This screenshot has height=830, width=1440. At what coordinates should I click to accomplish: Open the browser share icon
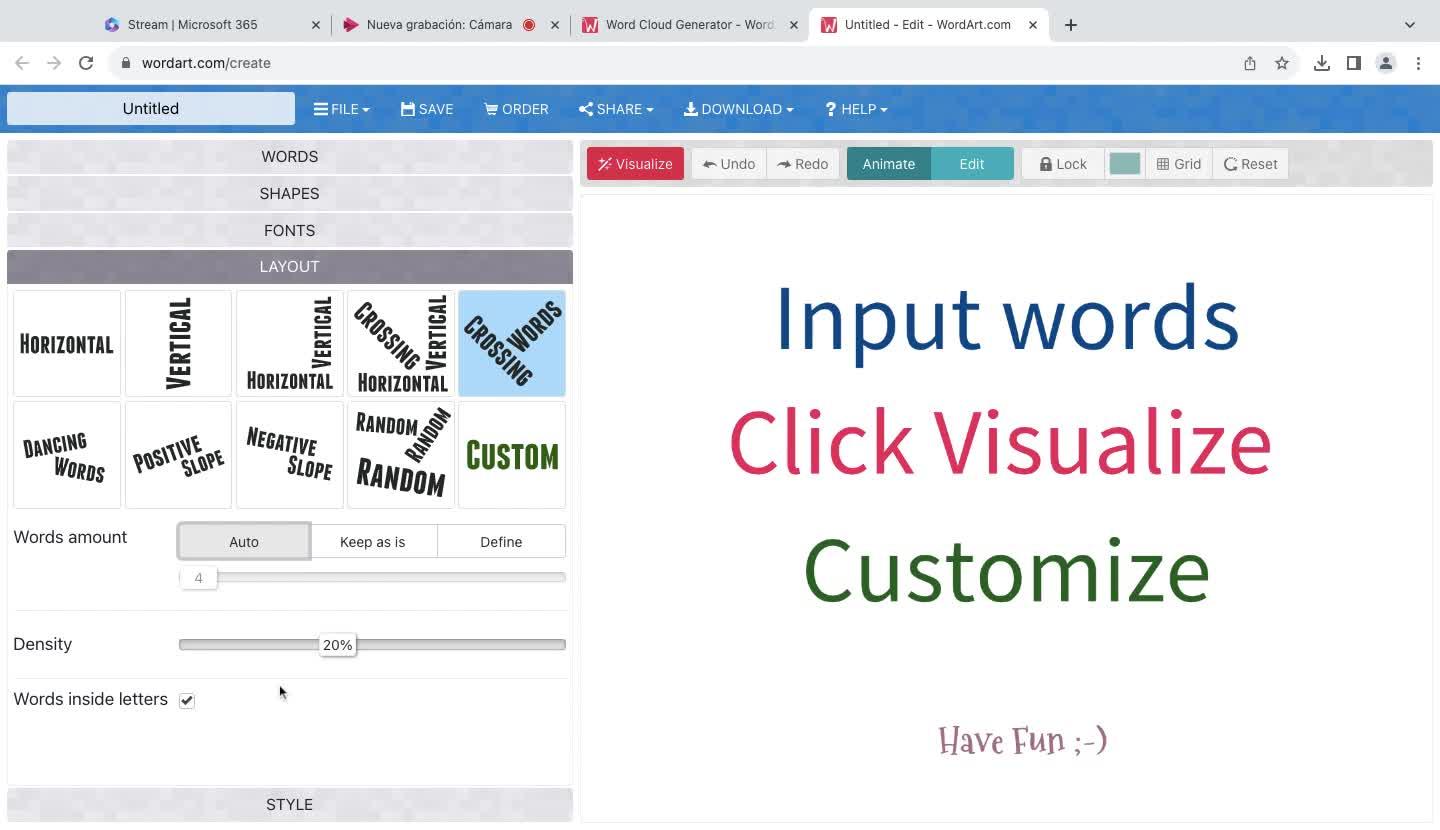pyautogui.click(x=1250, y=63)
